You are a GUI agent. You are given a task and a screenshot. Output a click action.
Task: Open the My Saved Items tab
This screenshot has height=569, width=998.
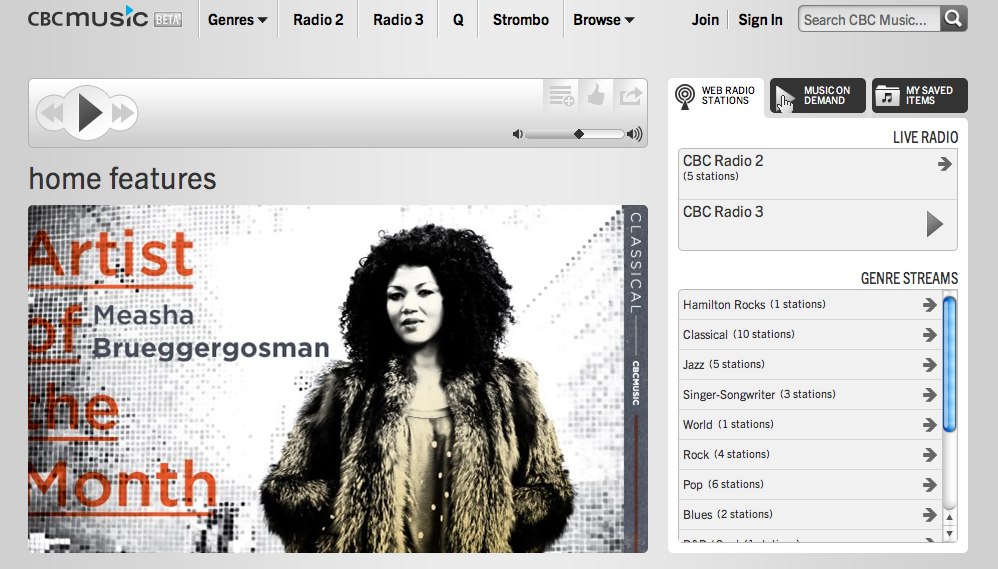(x=919, y=96)
